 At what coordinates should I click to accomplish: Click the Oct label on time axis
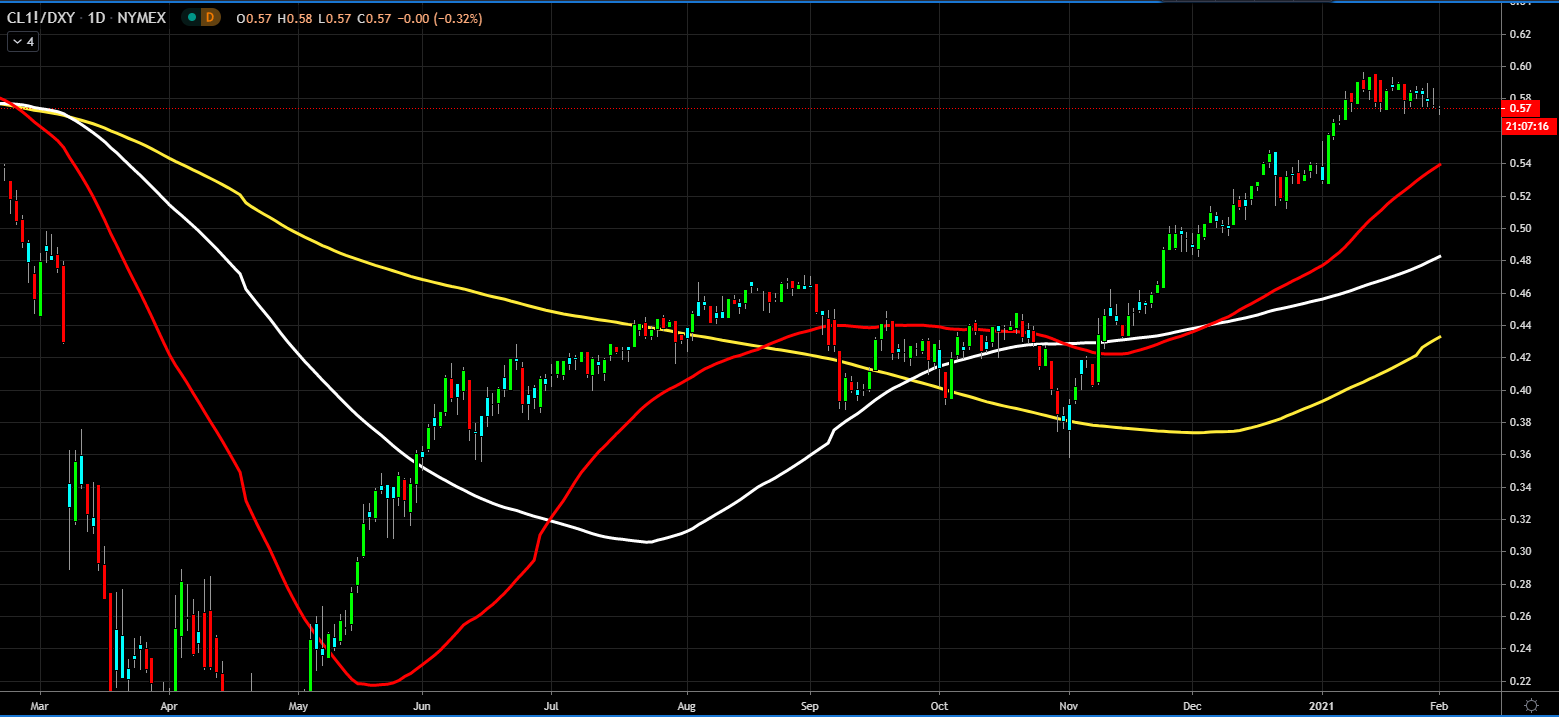939,705
